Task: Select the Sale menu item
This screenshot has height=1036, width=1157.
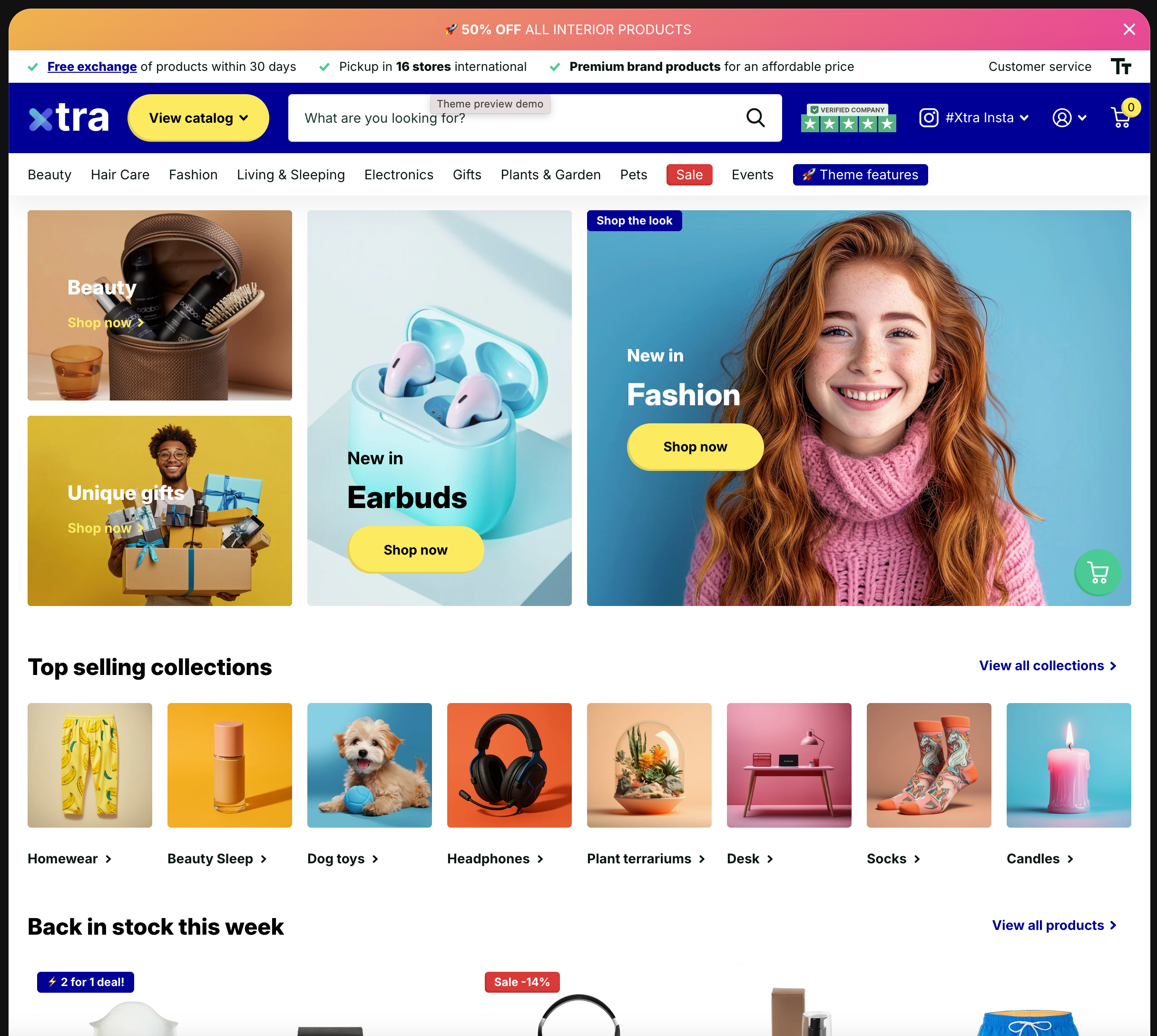Action: tap(689, 175)
